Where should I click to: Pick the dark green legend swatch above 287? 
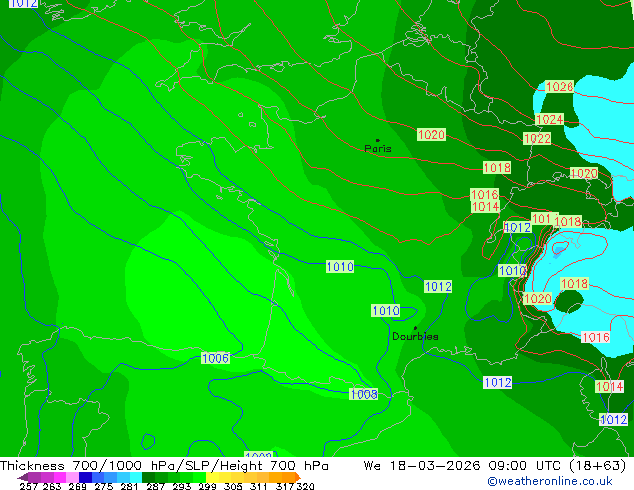tap(148, 477)
